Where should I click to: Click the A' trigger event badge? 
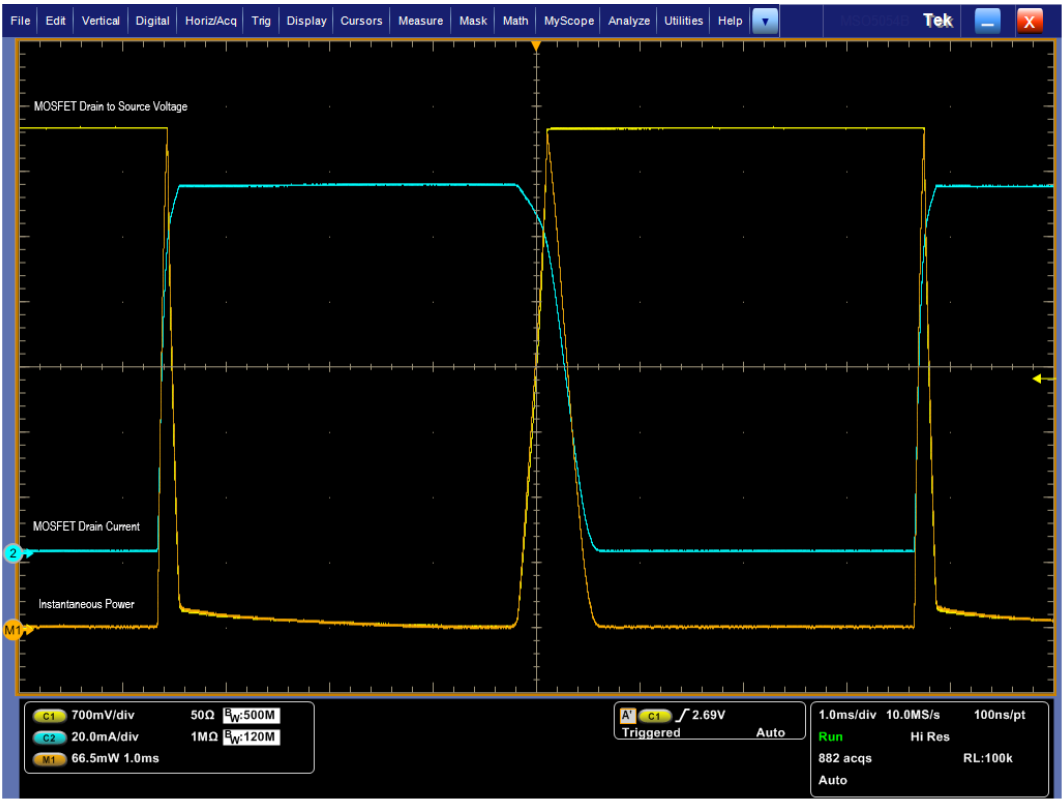[630, 716]
